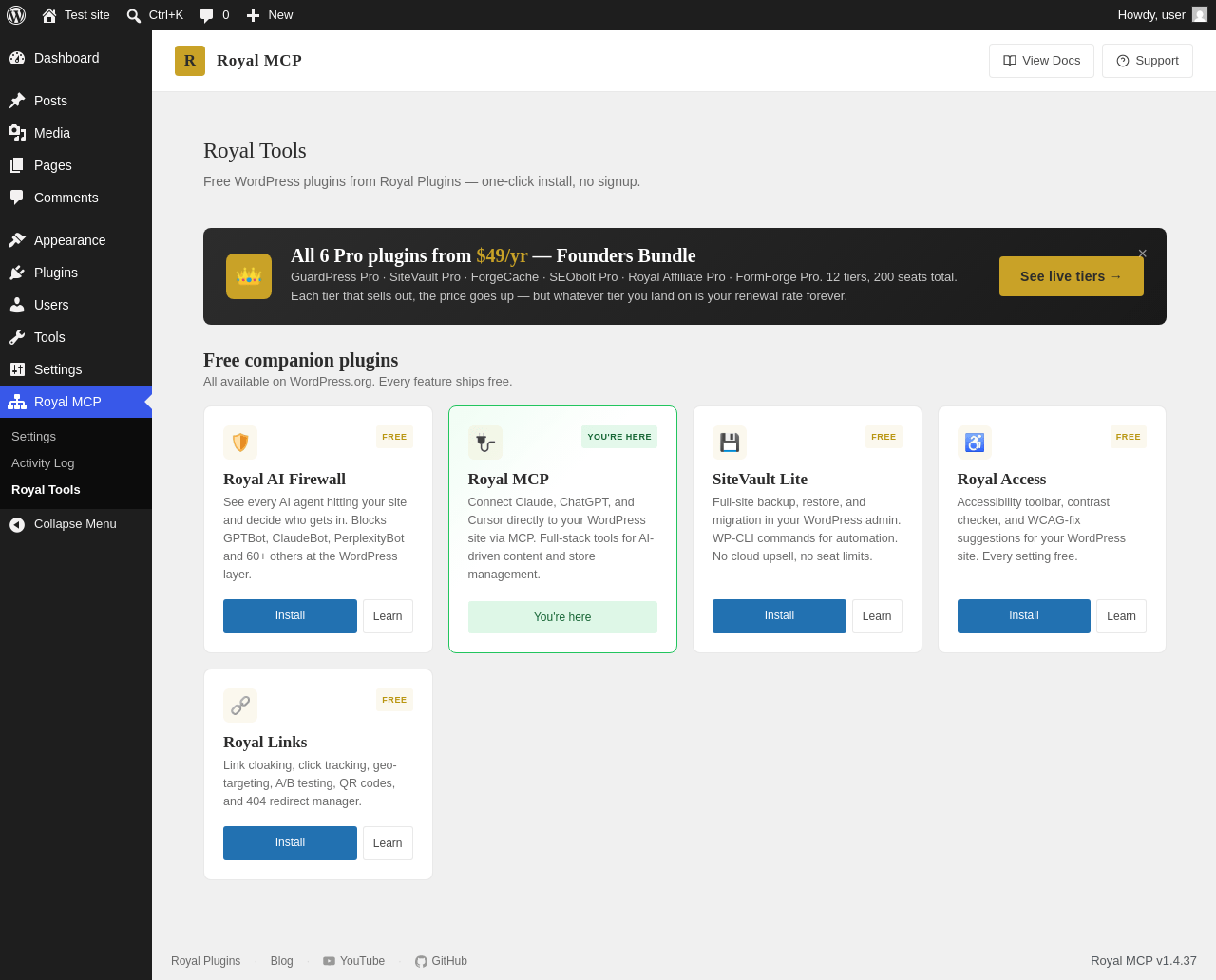1216x980 pixels.
Task: Open the Appearance menu item
Action: (x=76, y=240)
